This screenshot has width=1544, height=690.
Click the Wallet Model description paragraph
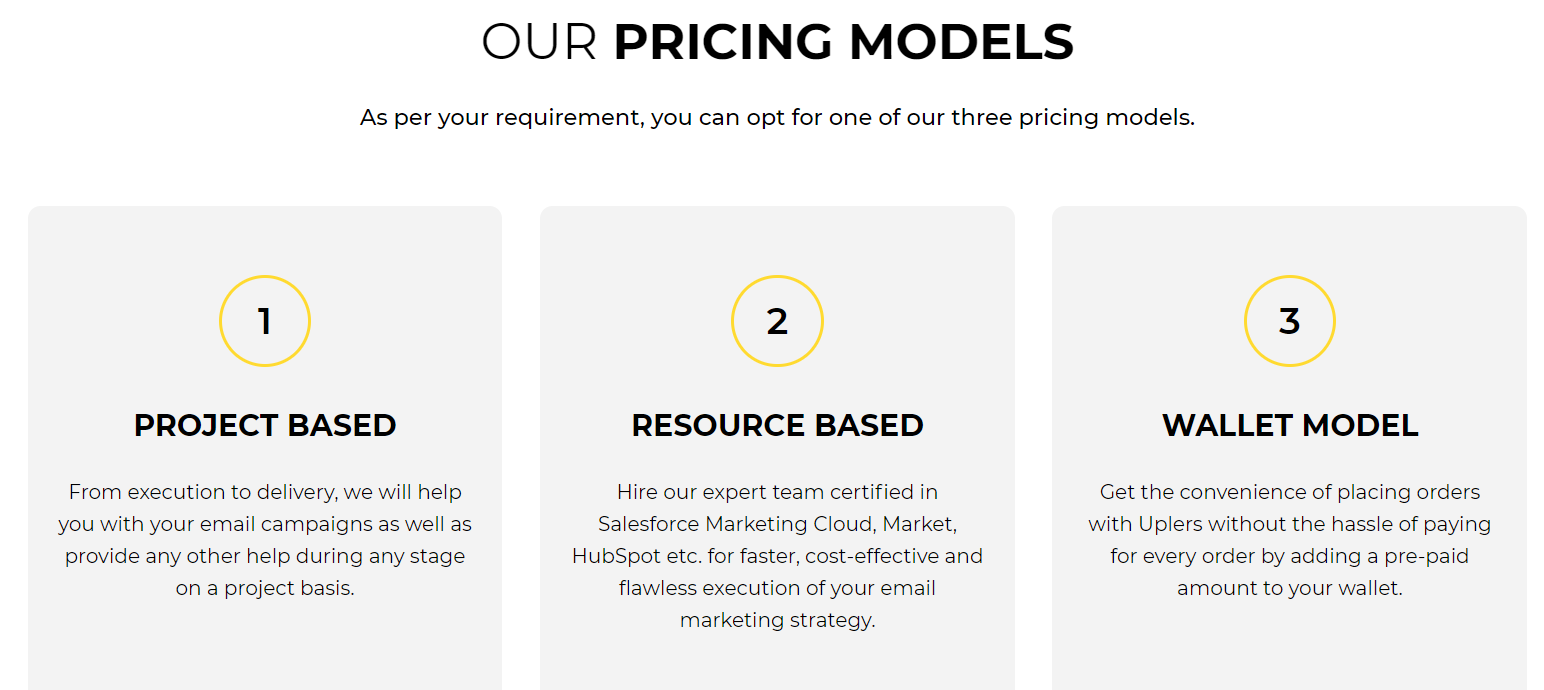(x=1289, y=540)
